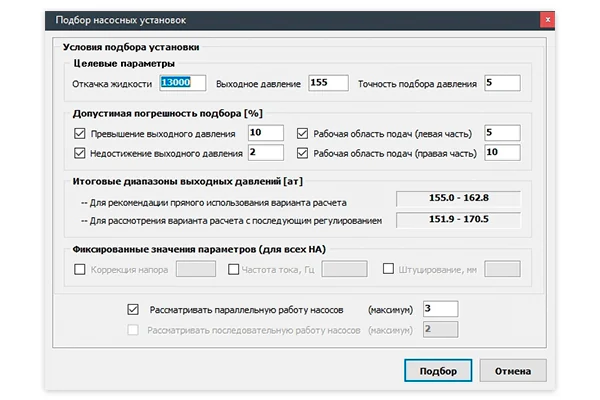Enable the Штуцирование, мм checkbox
The width and height of the screenshot is (600, 400).
(388, 268)
